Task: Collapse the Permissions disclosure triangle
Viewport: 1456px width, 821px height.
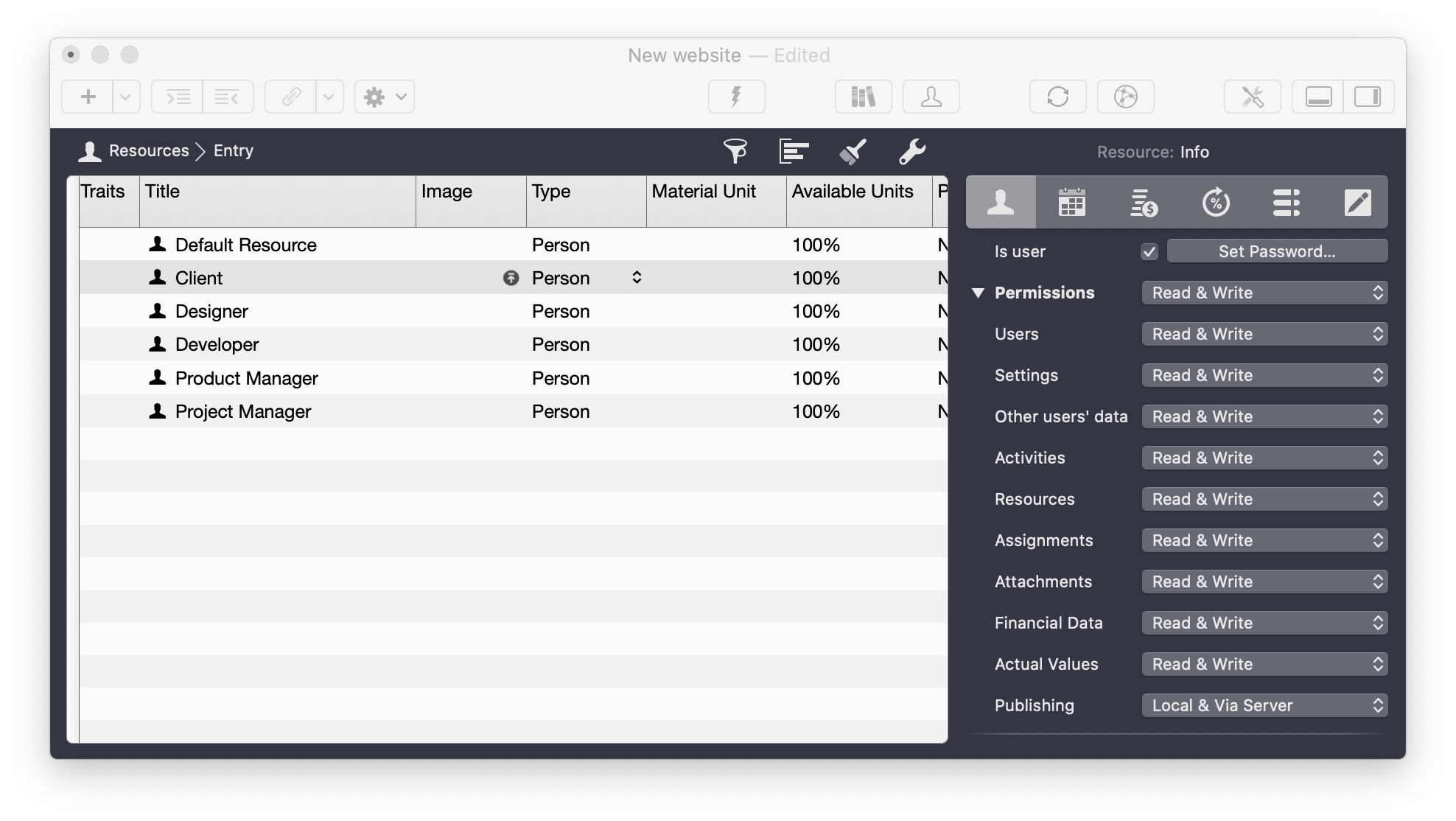Action: point(978,293)
